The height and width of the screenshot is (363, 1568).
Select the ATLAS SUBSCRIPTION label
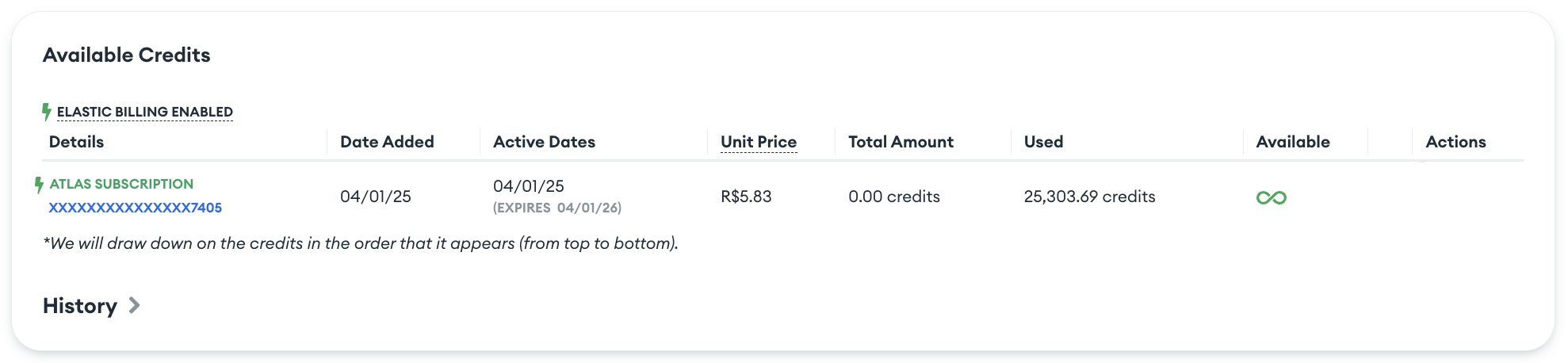pyautogui.click(x=121, y=184)
